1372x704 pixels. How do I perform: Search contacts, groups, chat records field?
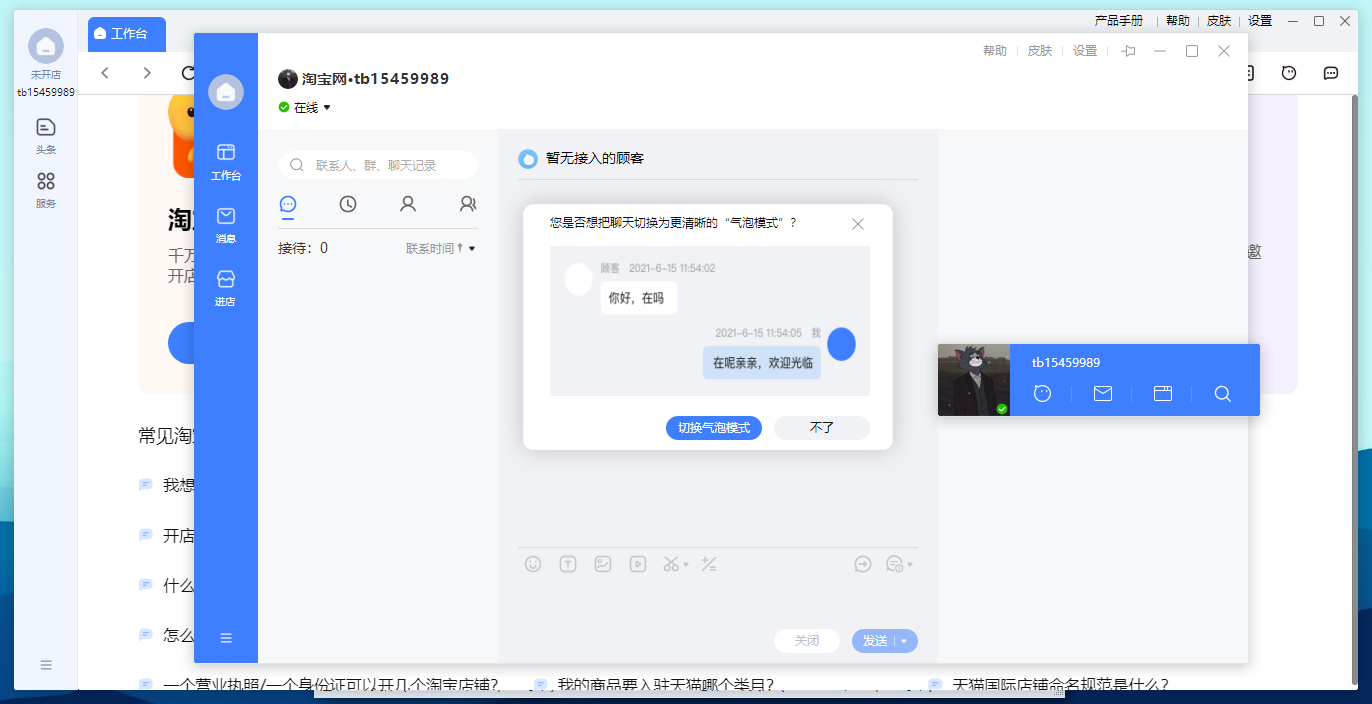point(378,165)
